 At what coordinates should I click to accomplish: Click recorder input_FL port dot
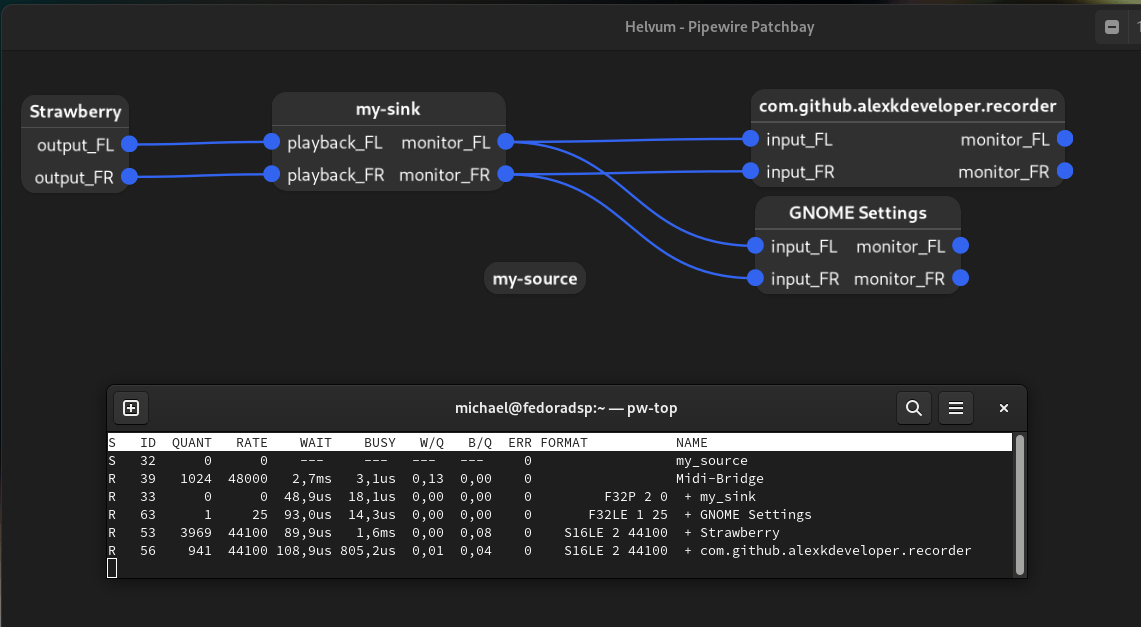751,138
